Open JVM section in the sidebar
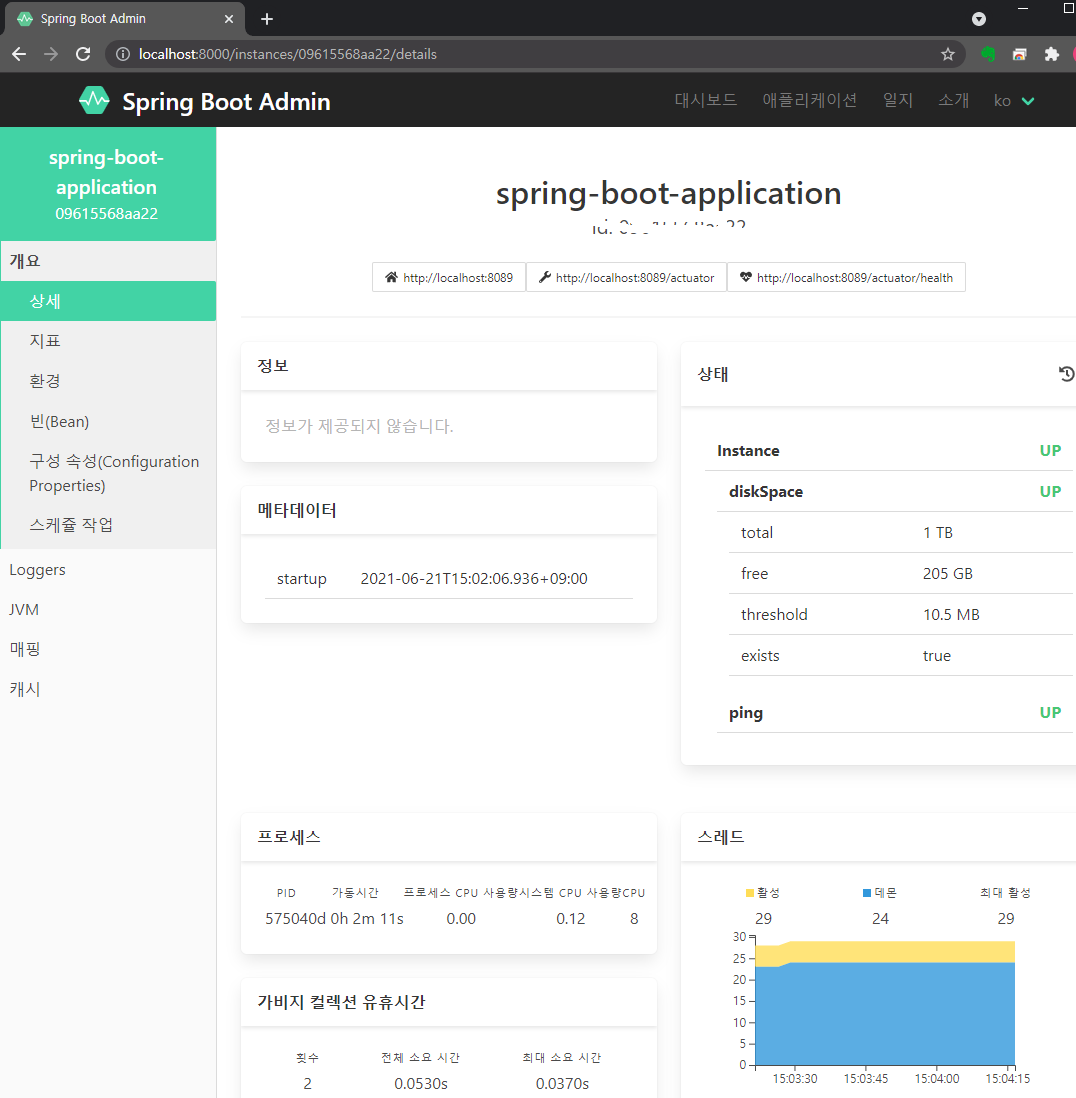This screenshot has width=1076, height=1098. tap(109, 610)
